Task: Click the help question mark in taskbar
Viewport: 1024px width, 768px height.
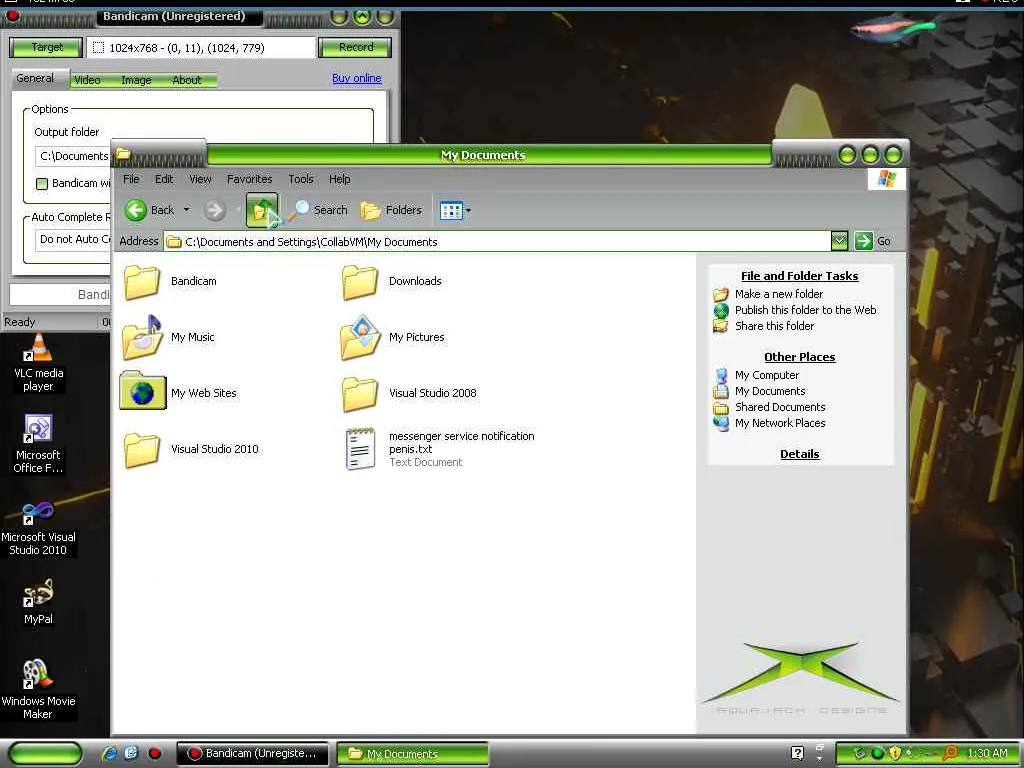Action: click(x=797, y=753)
